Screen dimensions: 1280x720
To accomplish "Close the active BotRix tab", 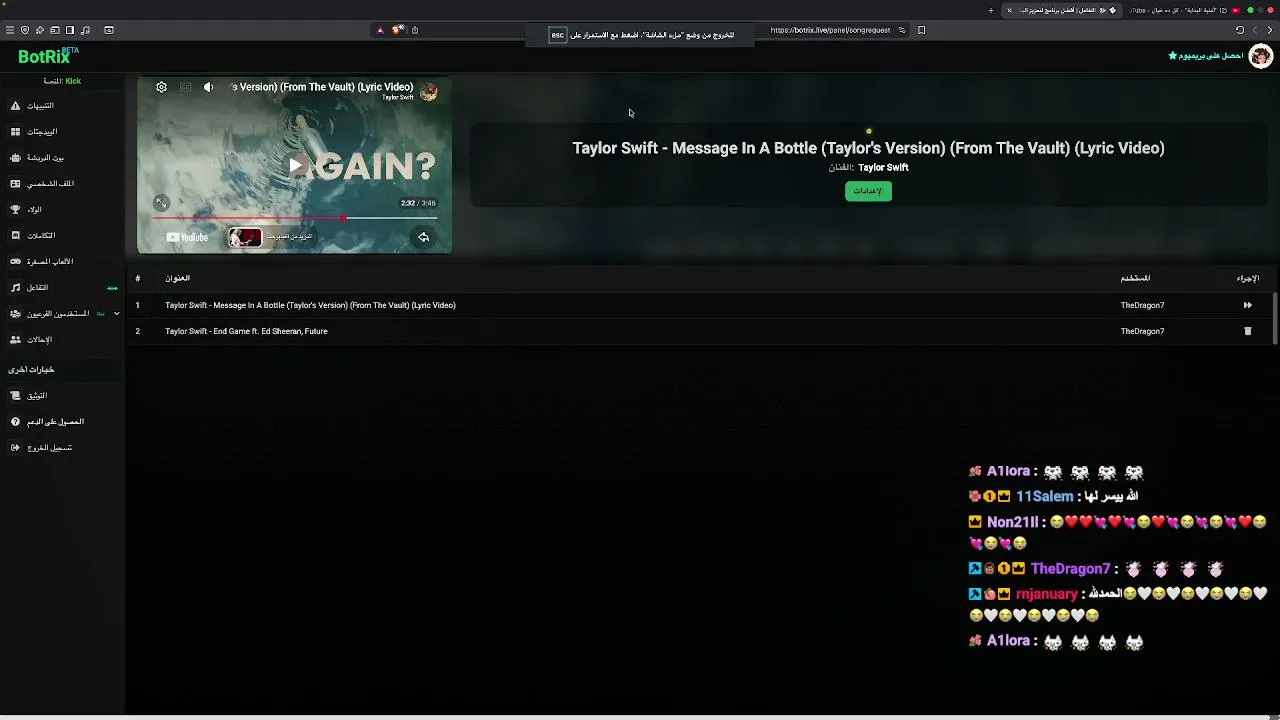I will click(x=1009, y=10).
